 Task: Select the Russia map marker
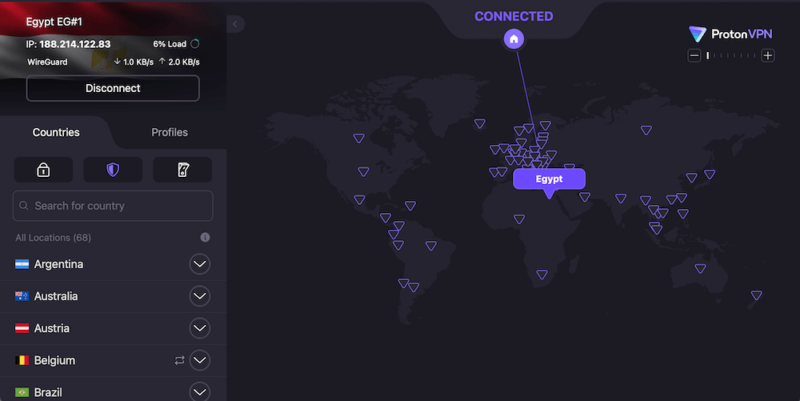pyautogui.click(x=646, y=131)
